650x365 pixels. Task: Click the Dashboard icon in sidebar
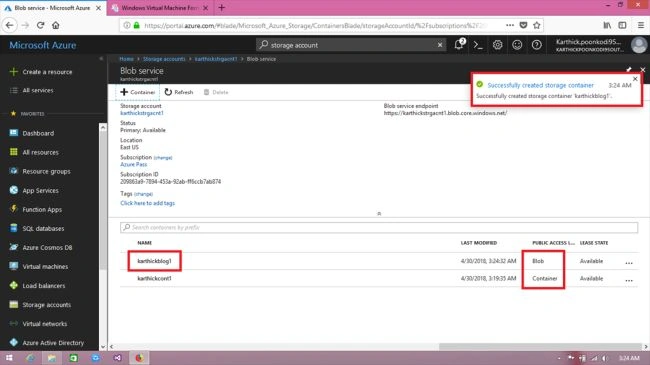coord(14,133)
